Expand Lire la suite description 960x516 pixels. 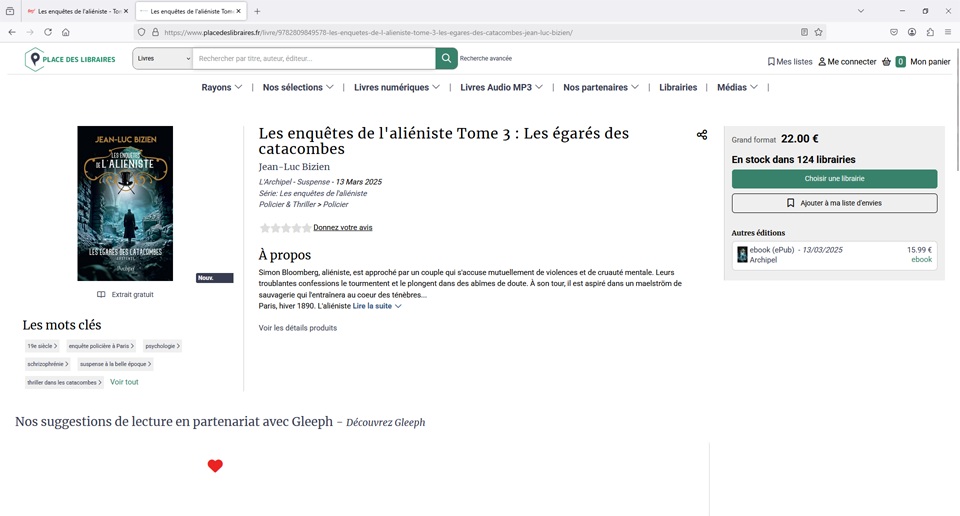pyautogui.click(x=377, y=306)
